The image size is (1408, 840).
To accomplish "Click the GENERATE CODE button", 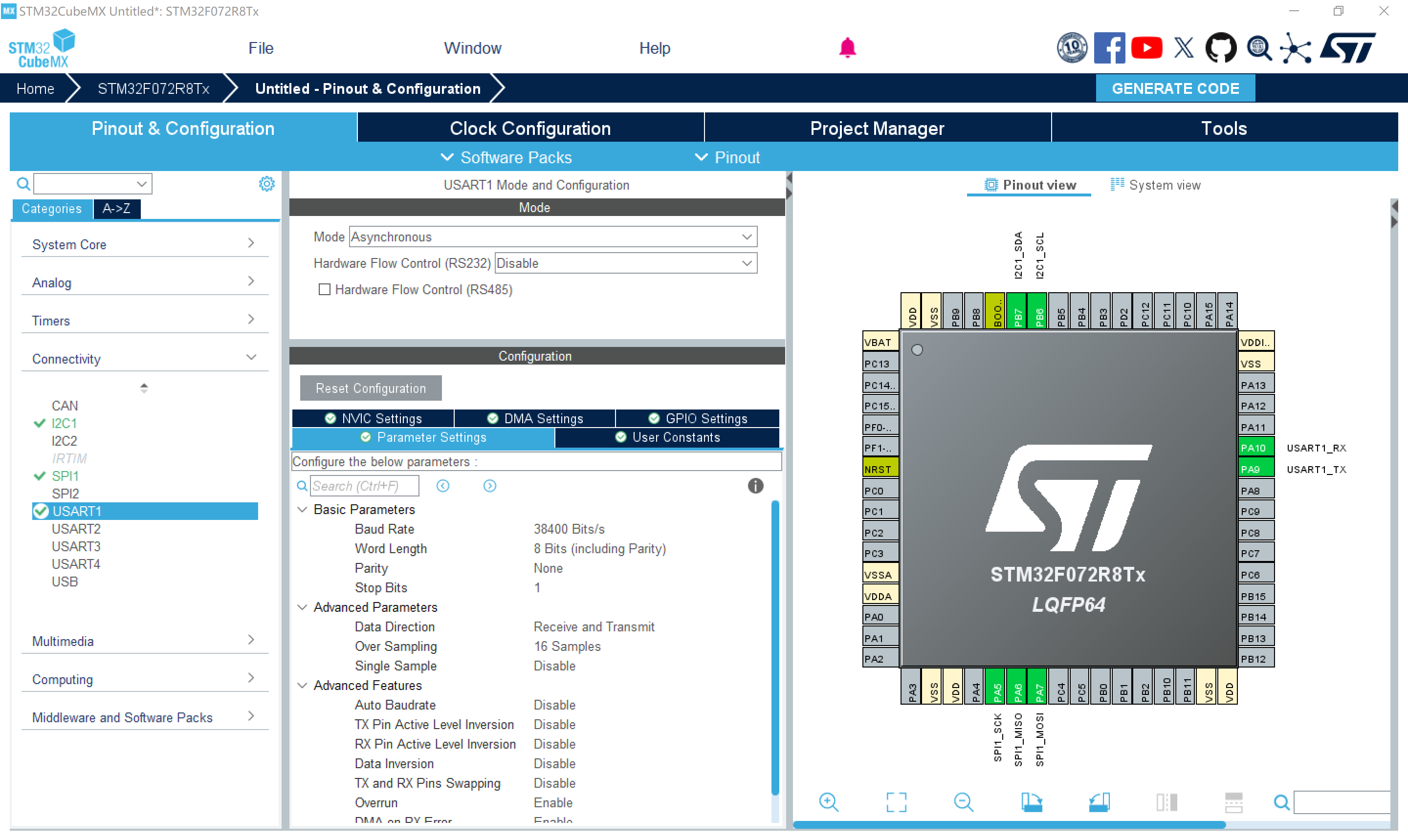I will (x=1175, y=88).
